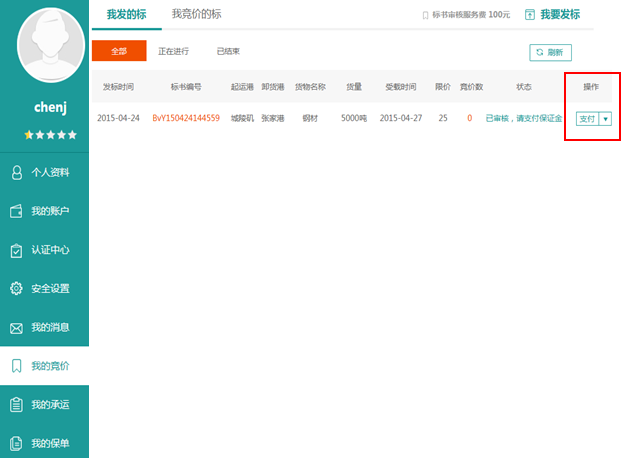Click the upload icon beside 我要发标
The width and height of the screenshot is (621, 458).
point(530,15)
